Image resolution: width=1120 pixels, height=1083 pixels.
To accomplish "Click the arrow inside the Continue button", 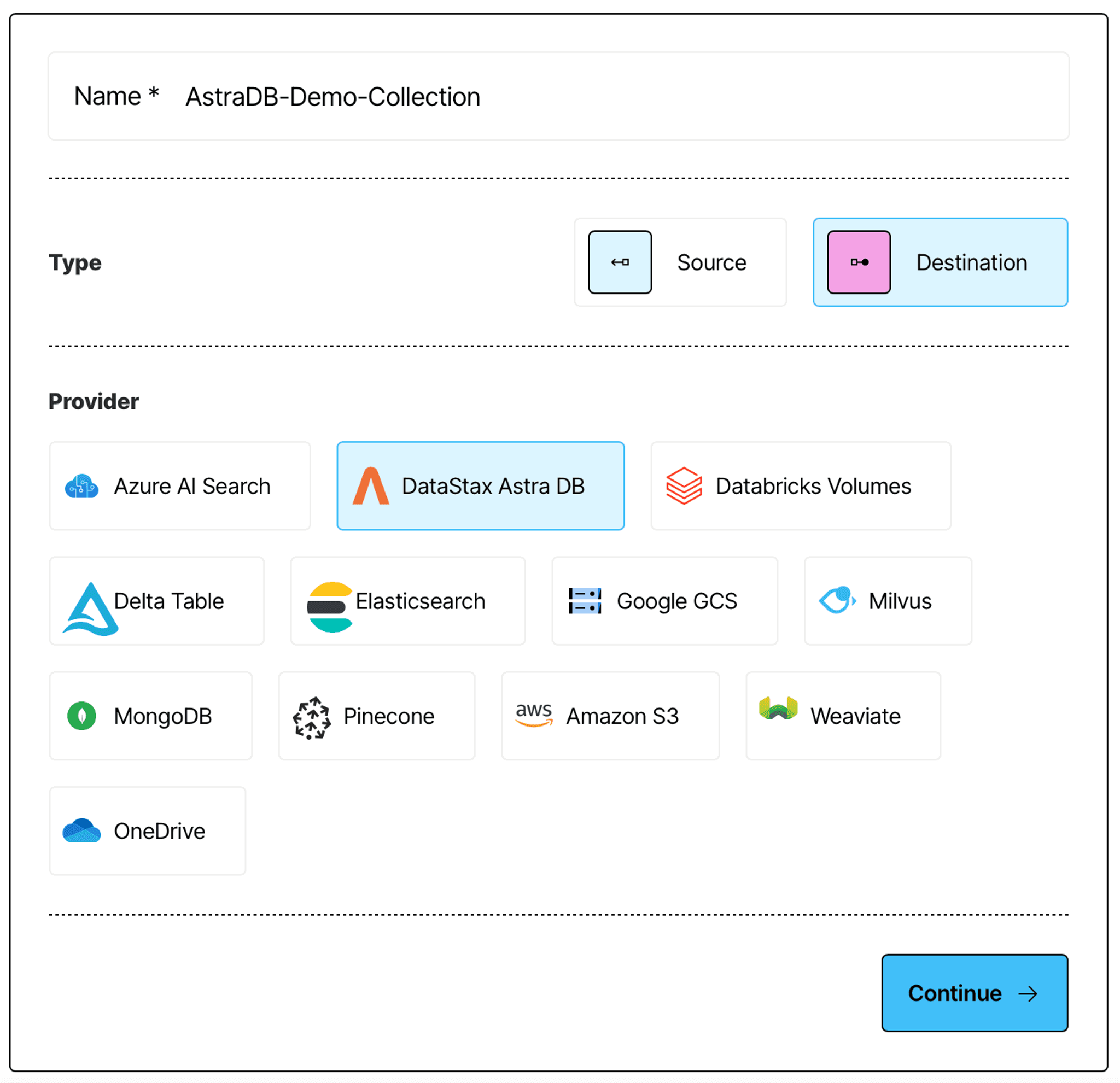I will [1028, 994].
